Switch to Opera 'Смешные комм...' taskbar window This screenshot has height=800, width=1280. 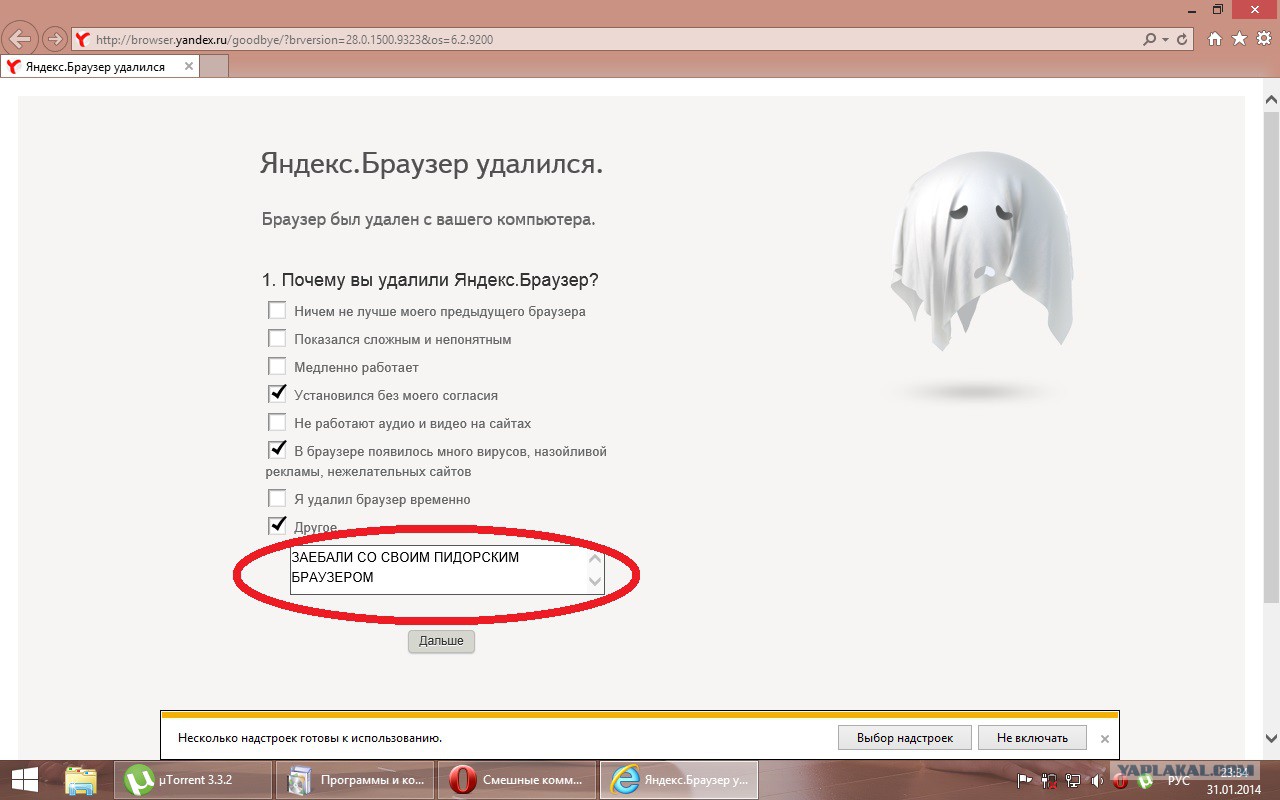(517, 780)
